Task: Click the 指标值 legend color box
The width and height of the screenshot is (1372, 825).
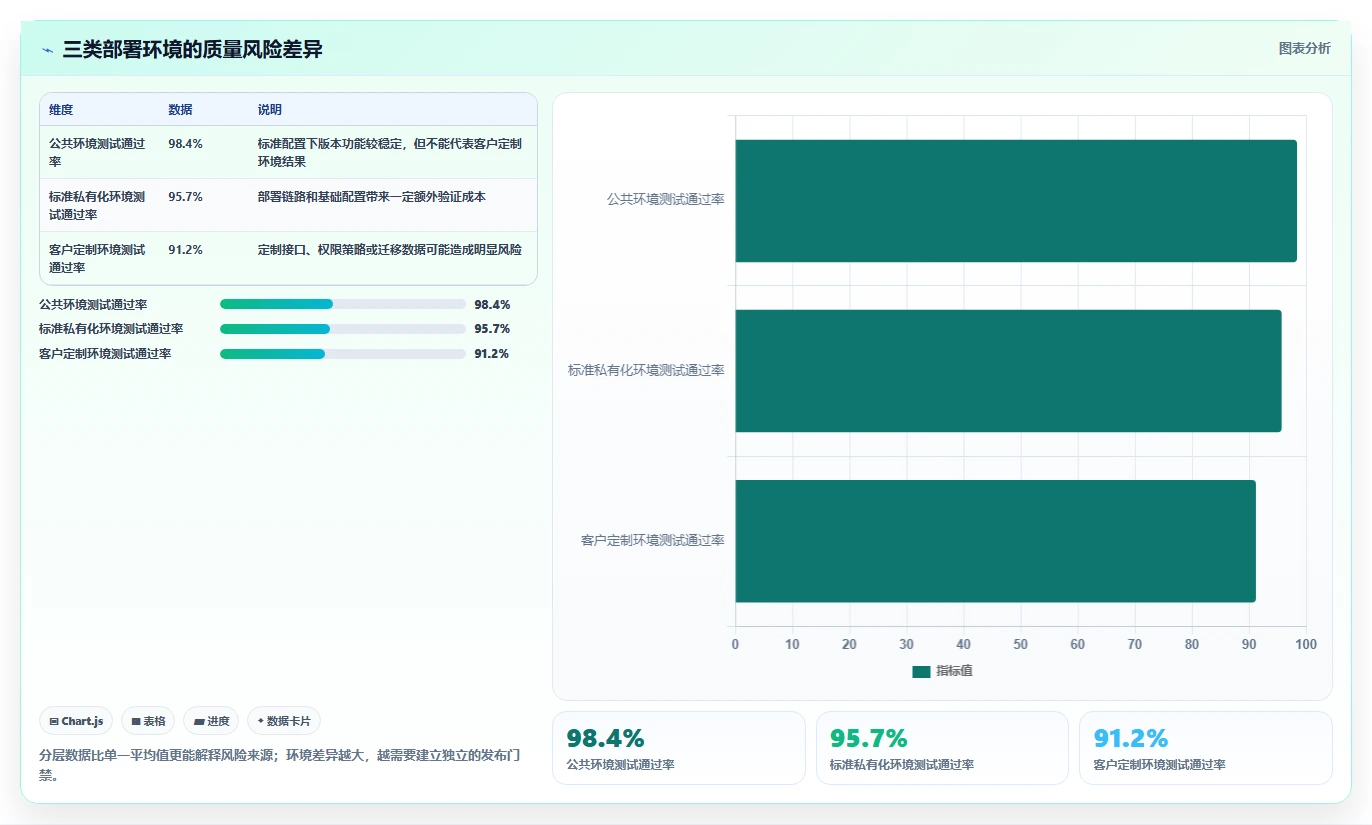Action: 921,672
